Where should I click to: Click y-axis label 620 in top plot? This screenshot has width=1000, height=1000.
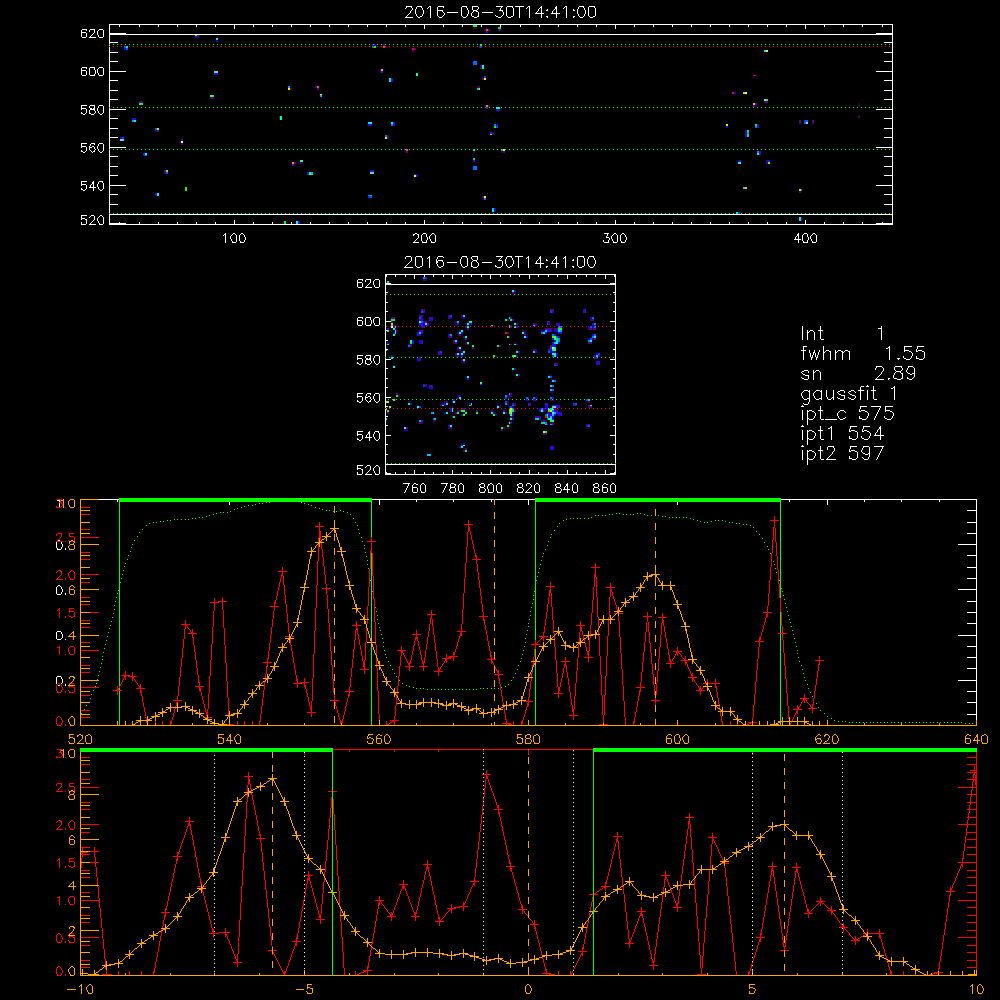[92, 34]
